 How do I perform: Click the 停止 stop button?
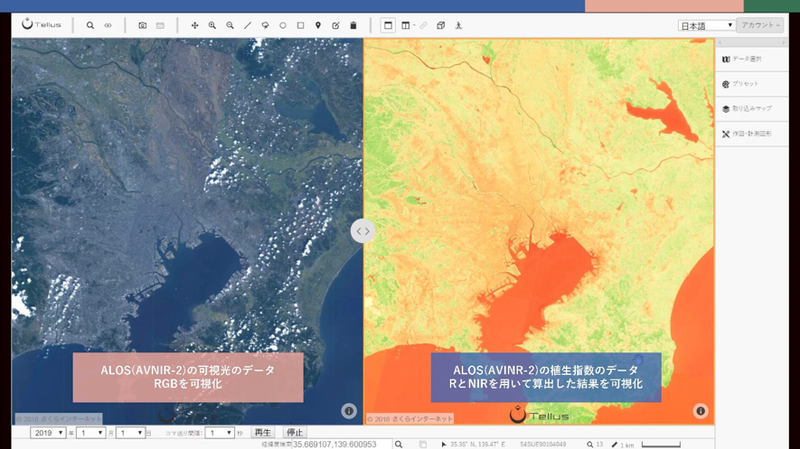294,433
